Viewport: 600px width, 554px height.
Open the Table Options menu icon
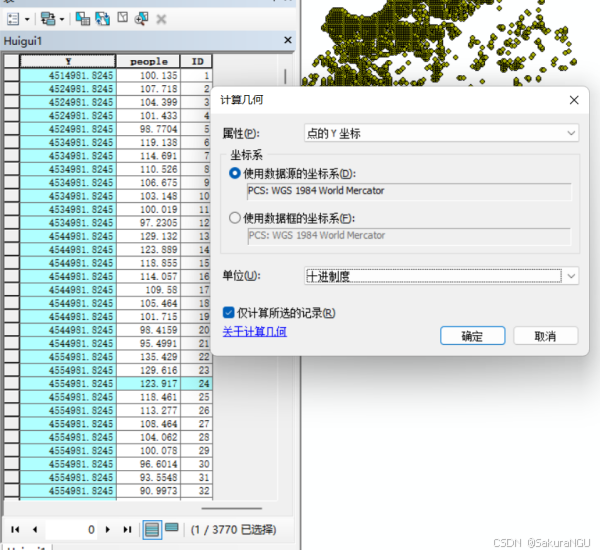[x=13, y=19]
